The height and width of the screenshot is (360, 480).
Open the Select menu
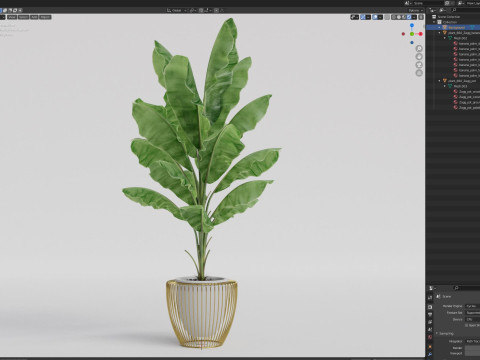23,17
